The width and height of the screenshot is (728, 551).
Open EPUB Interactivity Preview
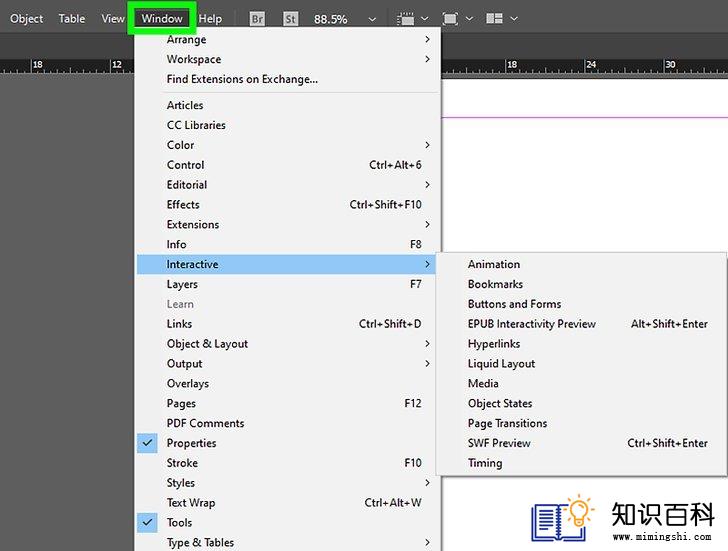pyautogui.click(x=581, y=324)
